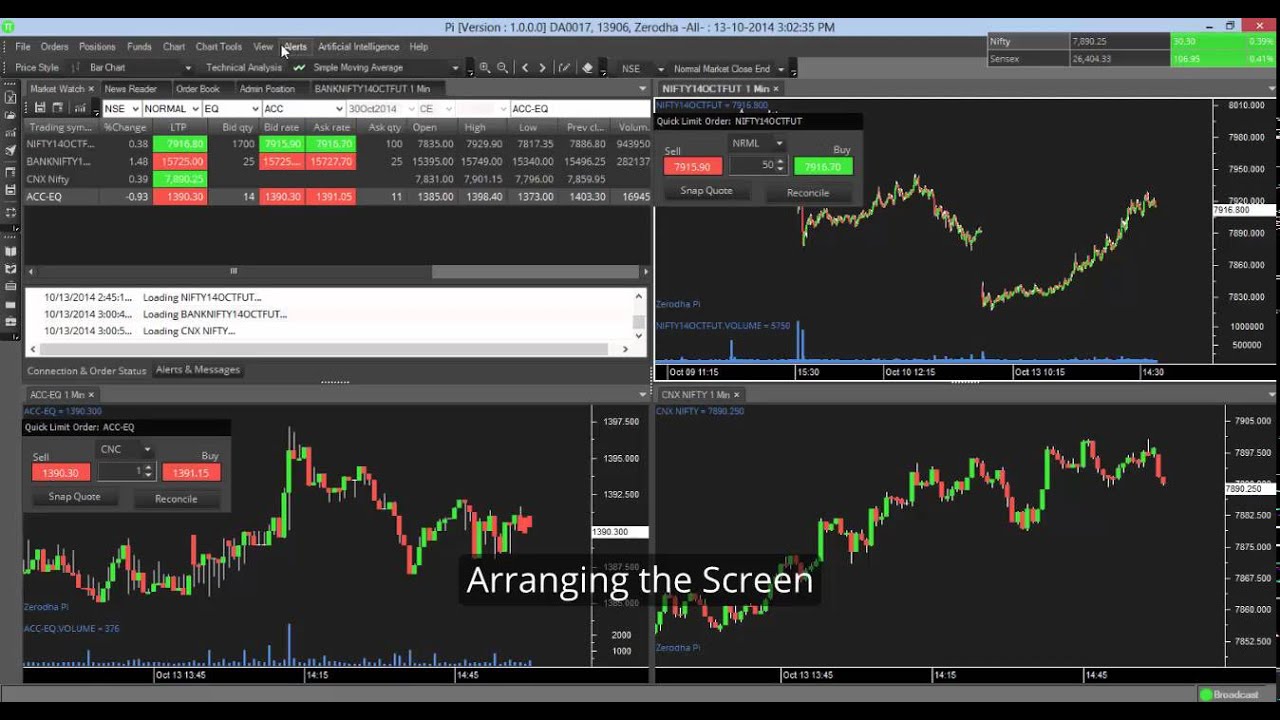Select the pencil drawing tool
1280x720 pixels.
click(564, 68)
